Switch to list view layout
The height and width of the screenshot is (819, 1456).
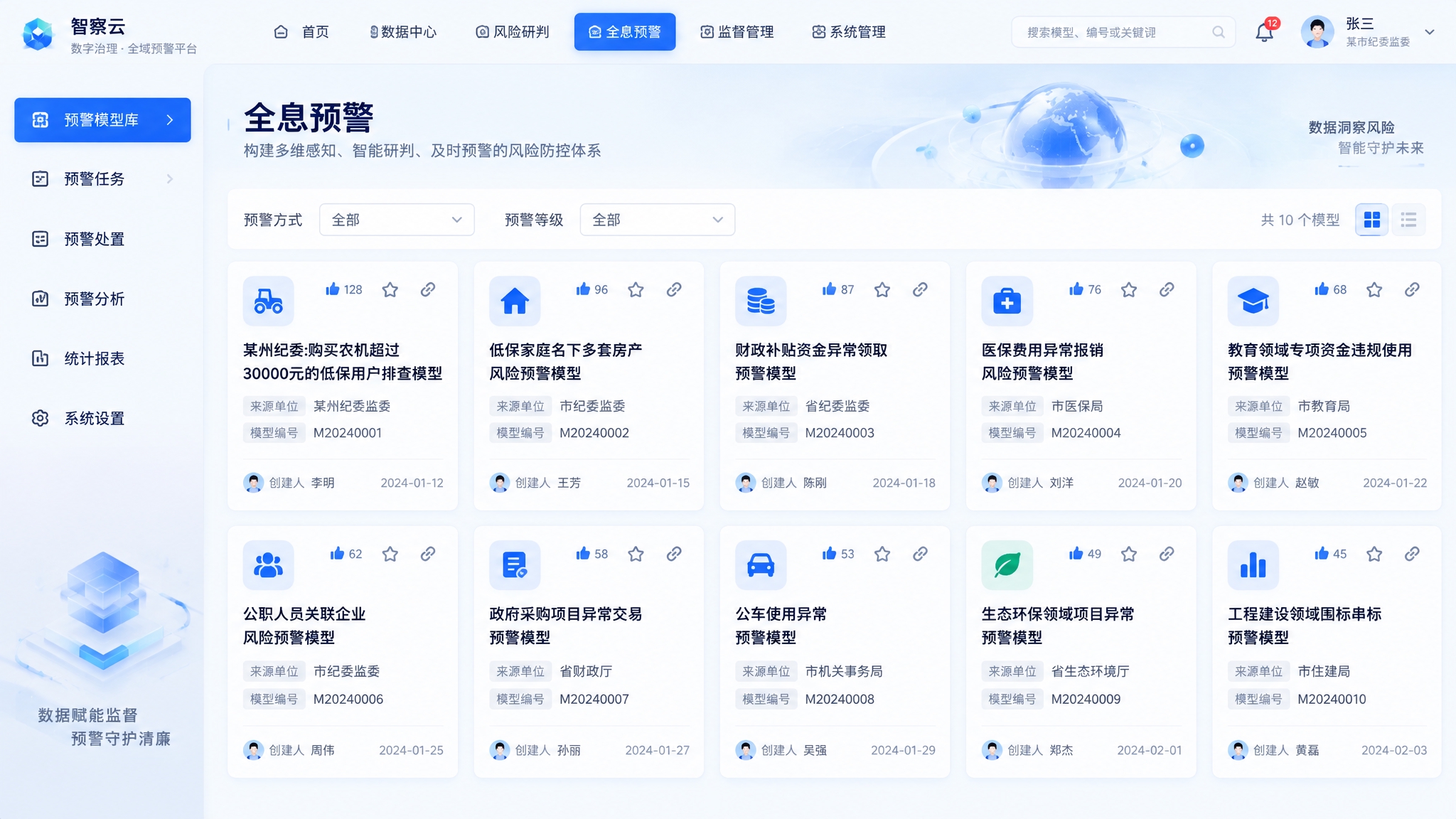tap(1408, 220)
